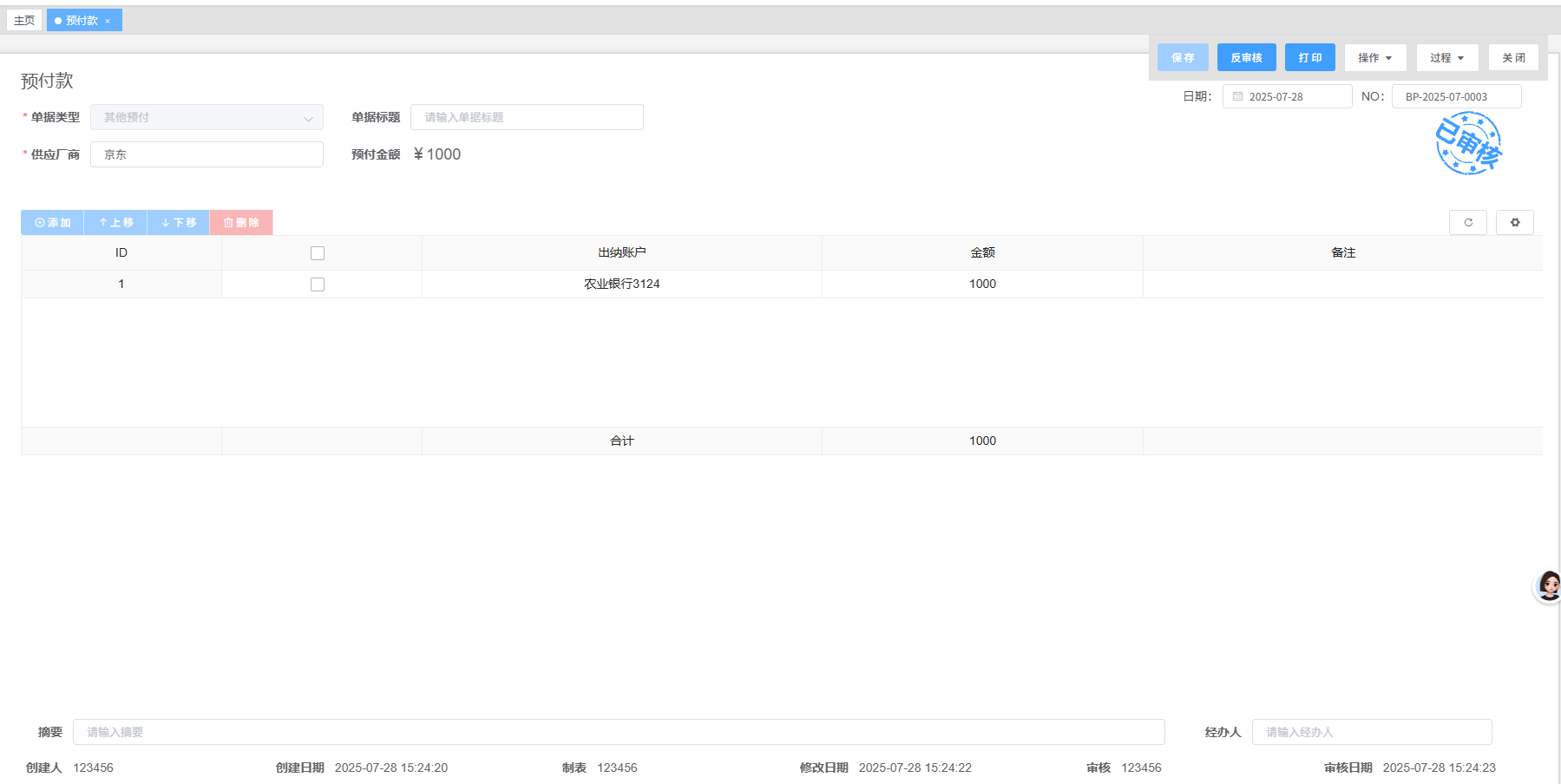Open the date picker showing 2025-07-28
Viewport: 1561px width, 784px height.
[1287, 97]
